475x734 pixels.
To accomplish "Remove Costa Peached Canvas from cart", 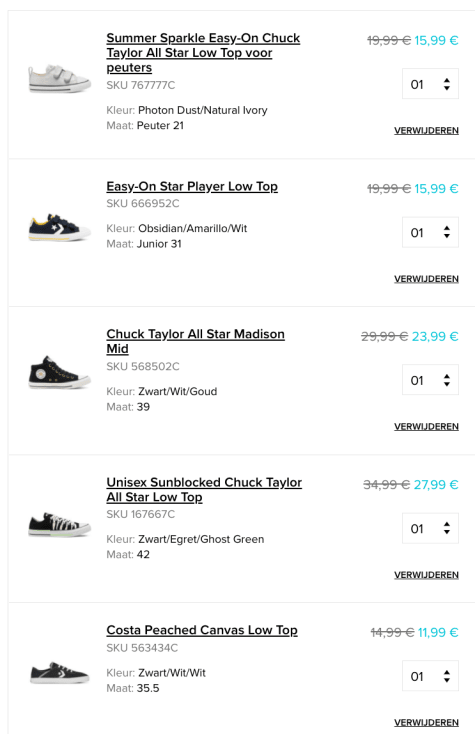I will 426,723.
